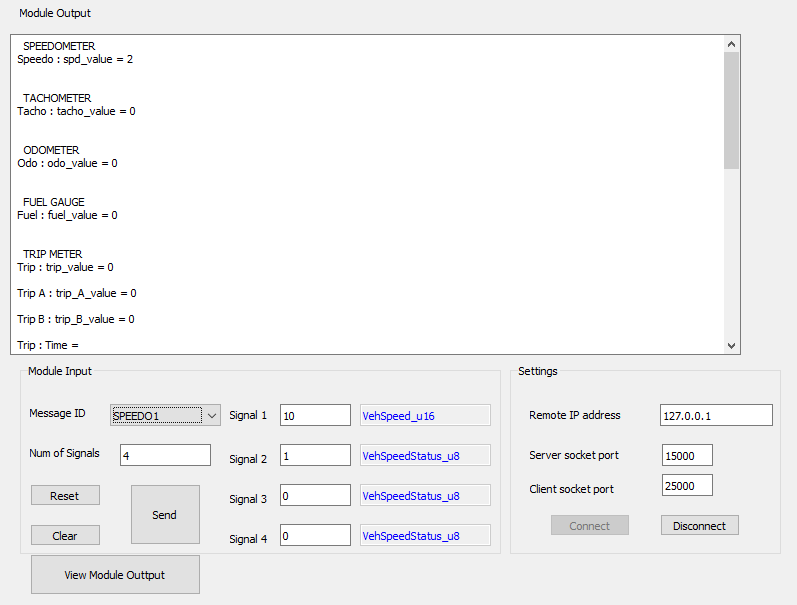Image resolution: width=797 pixels, height=605 pixels.
Task: Focus the Signal 1 value field
Action: coord(315,415)
